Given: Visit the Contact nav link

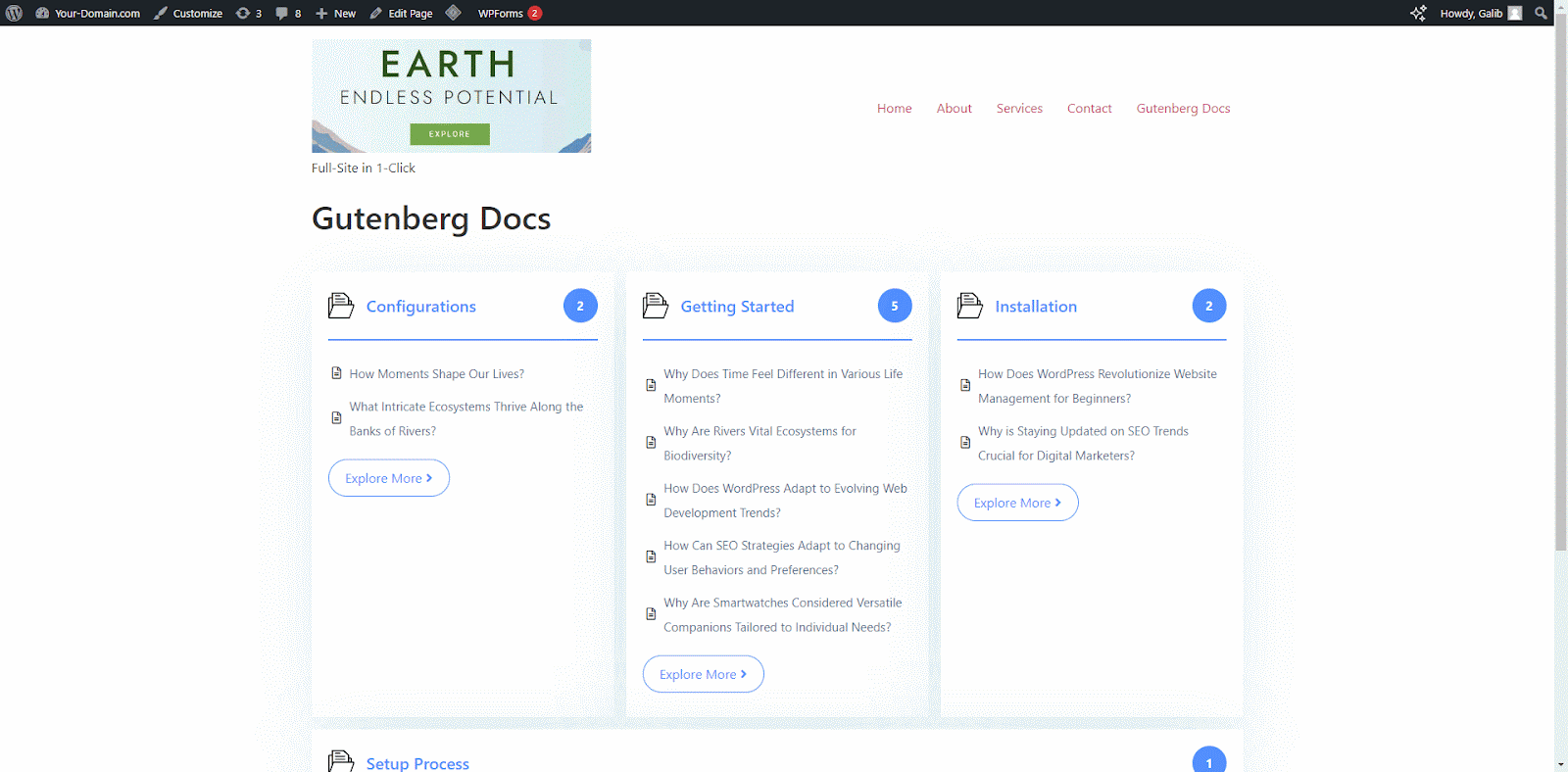Looking at the screenshot, I should point(1089,108).
